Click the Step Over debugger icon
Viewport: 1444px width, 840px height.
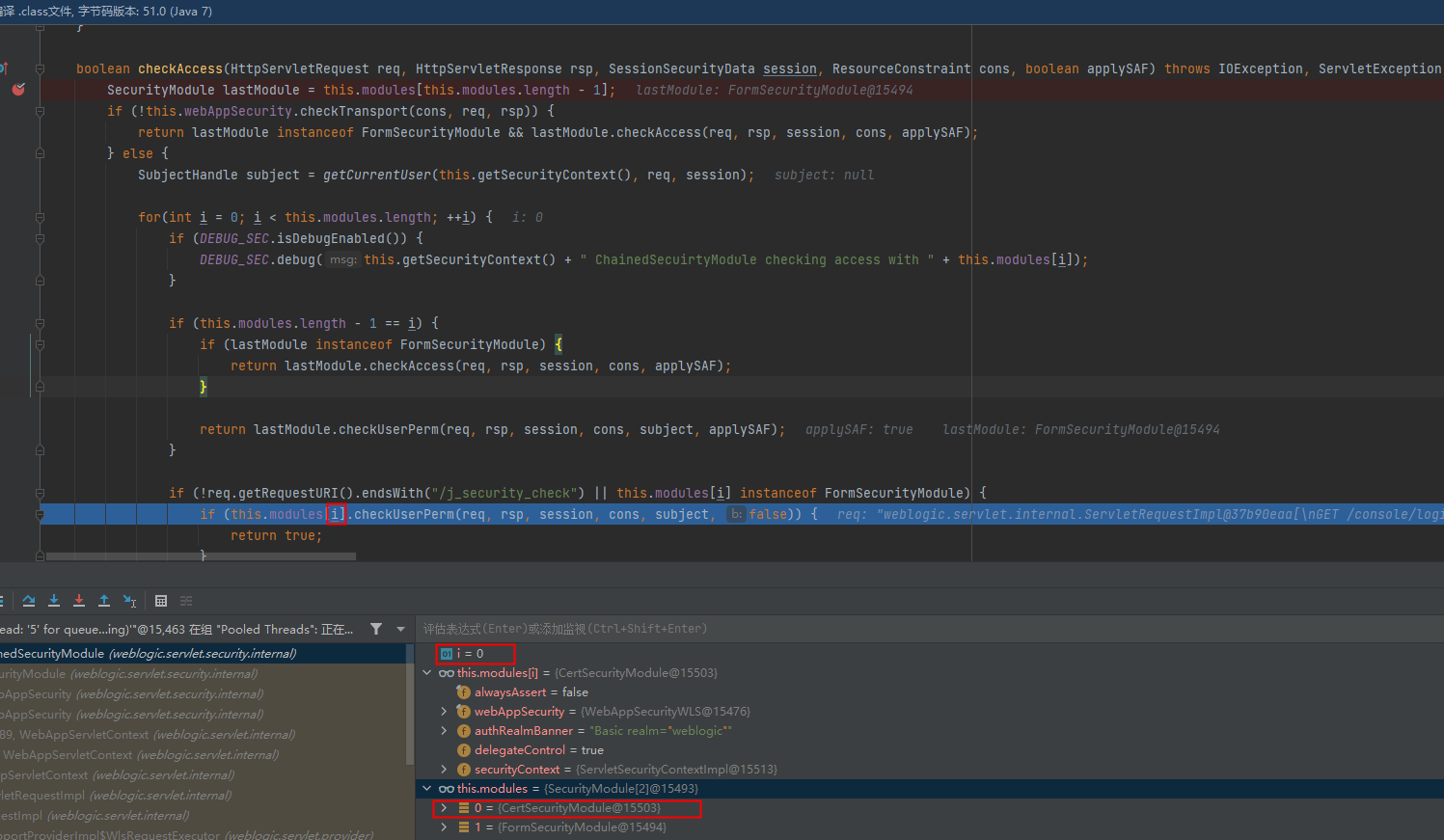pyautogui.click(x=29, y=601)
